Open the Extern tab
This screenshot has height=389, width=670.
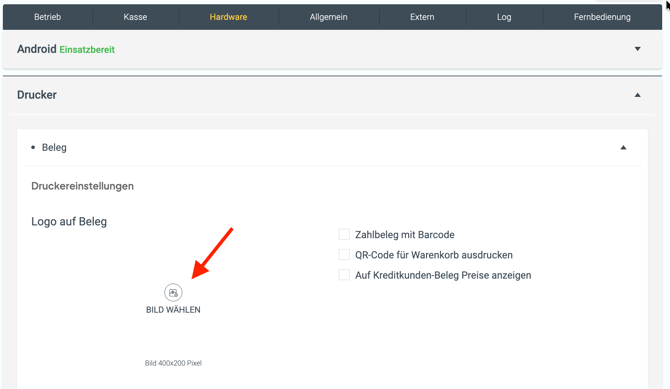click(x=422, y=17)
